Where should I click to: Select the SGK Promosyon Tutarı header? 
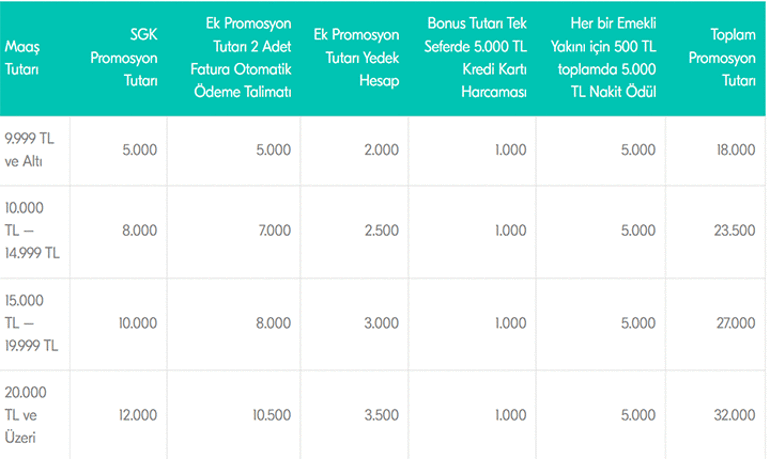click(x=124, y=58)
